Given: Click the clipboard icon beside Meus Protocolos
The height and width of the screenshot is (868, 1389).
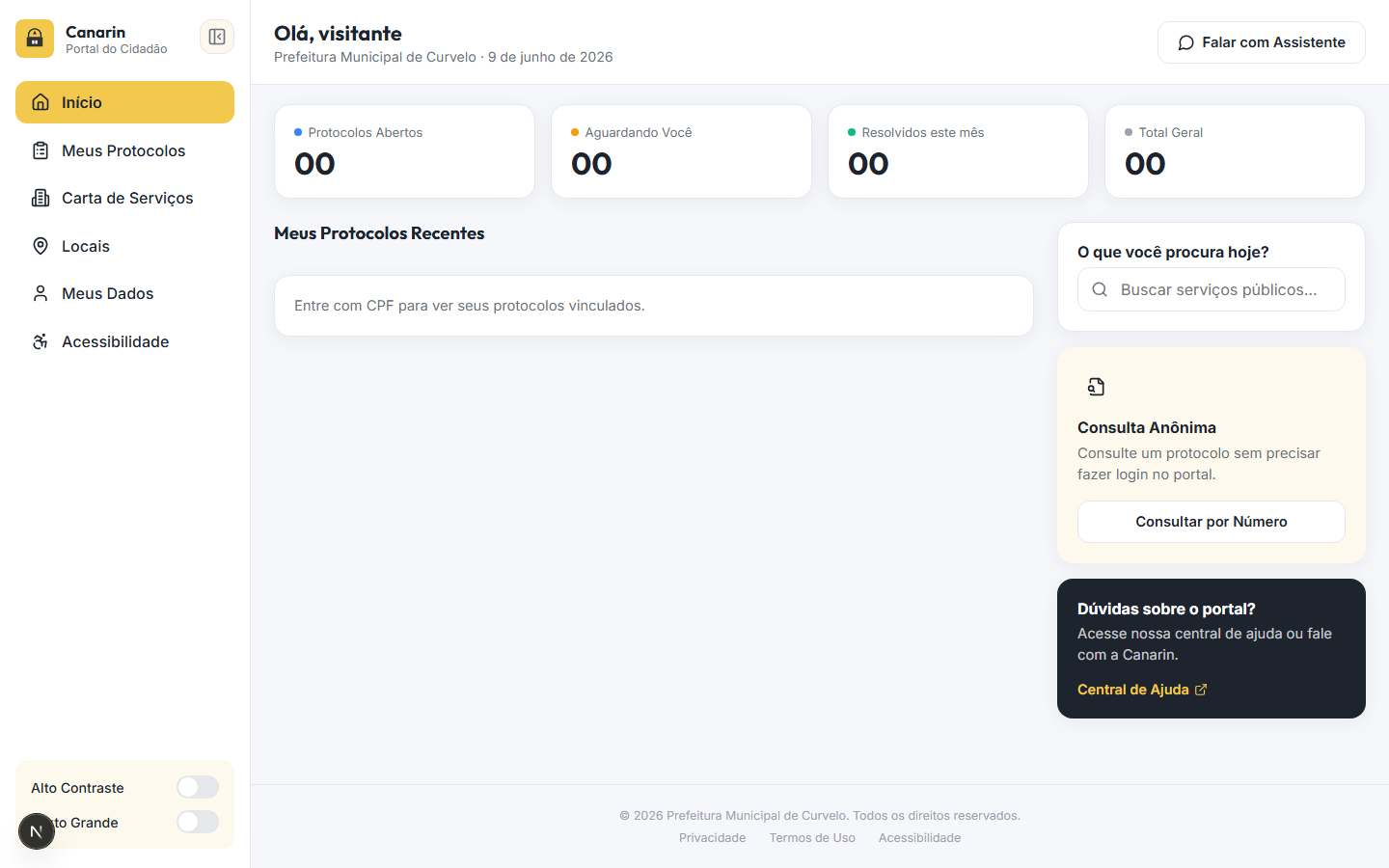Looking at the screenshot, I should coord(41,150).
